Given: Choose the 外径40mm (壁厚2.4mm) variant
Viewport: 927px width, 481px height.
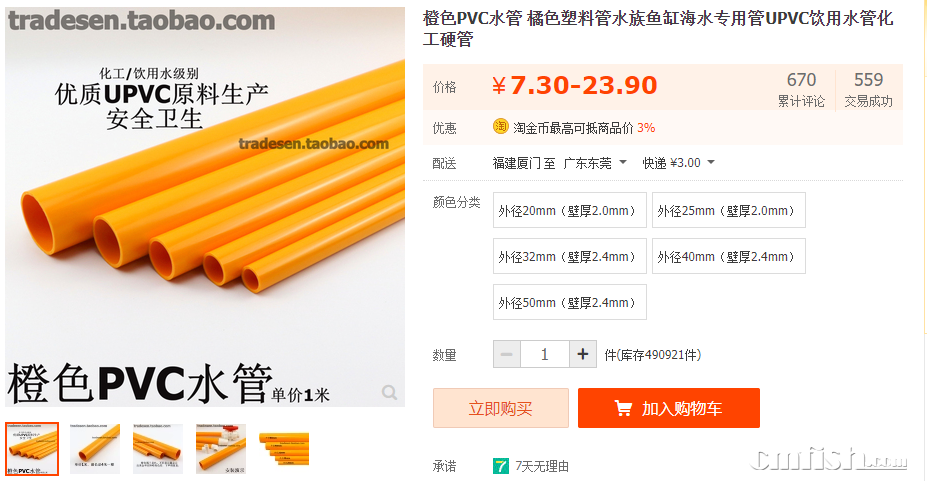Looking at the screenshot, I should pyautogui.click(x=728, y=256).
